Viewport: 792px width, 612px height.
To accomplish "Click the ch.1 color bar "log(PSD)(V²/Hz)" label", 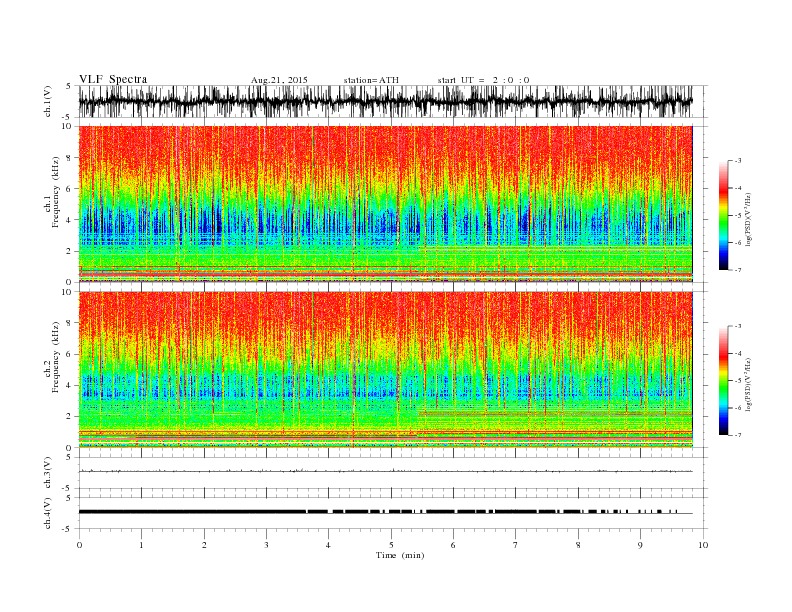I will click(749, 220).
